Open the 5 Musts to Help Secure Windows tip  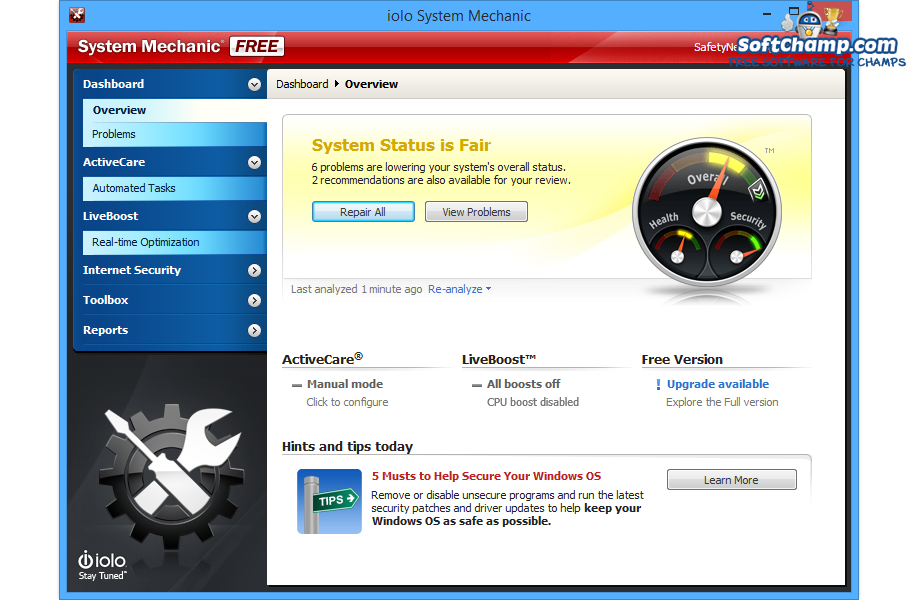(x=486, y=476)
